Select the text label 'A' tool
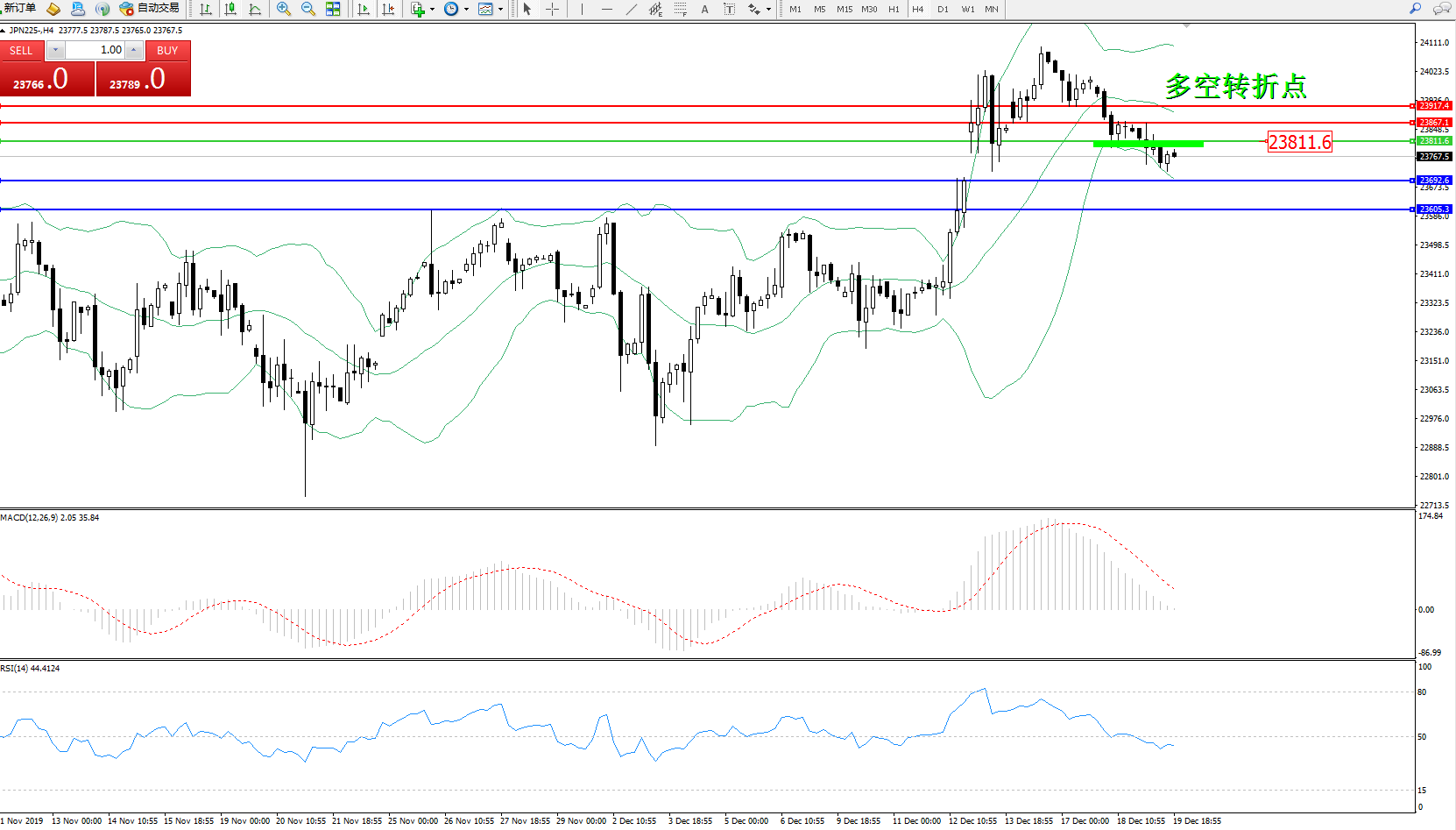1456x830 pixels. click(704, 9)
